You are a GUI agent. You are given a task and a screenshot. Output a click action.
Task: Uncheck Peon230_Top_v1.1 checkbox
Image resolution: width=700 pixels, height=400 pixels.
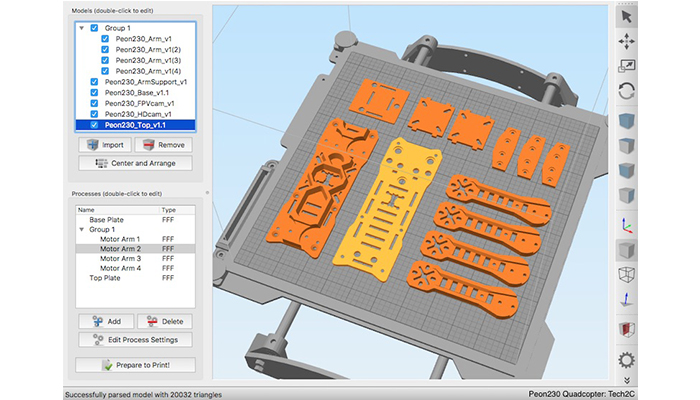point(94,125)
